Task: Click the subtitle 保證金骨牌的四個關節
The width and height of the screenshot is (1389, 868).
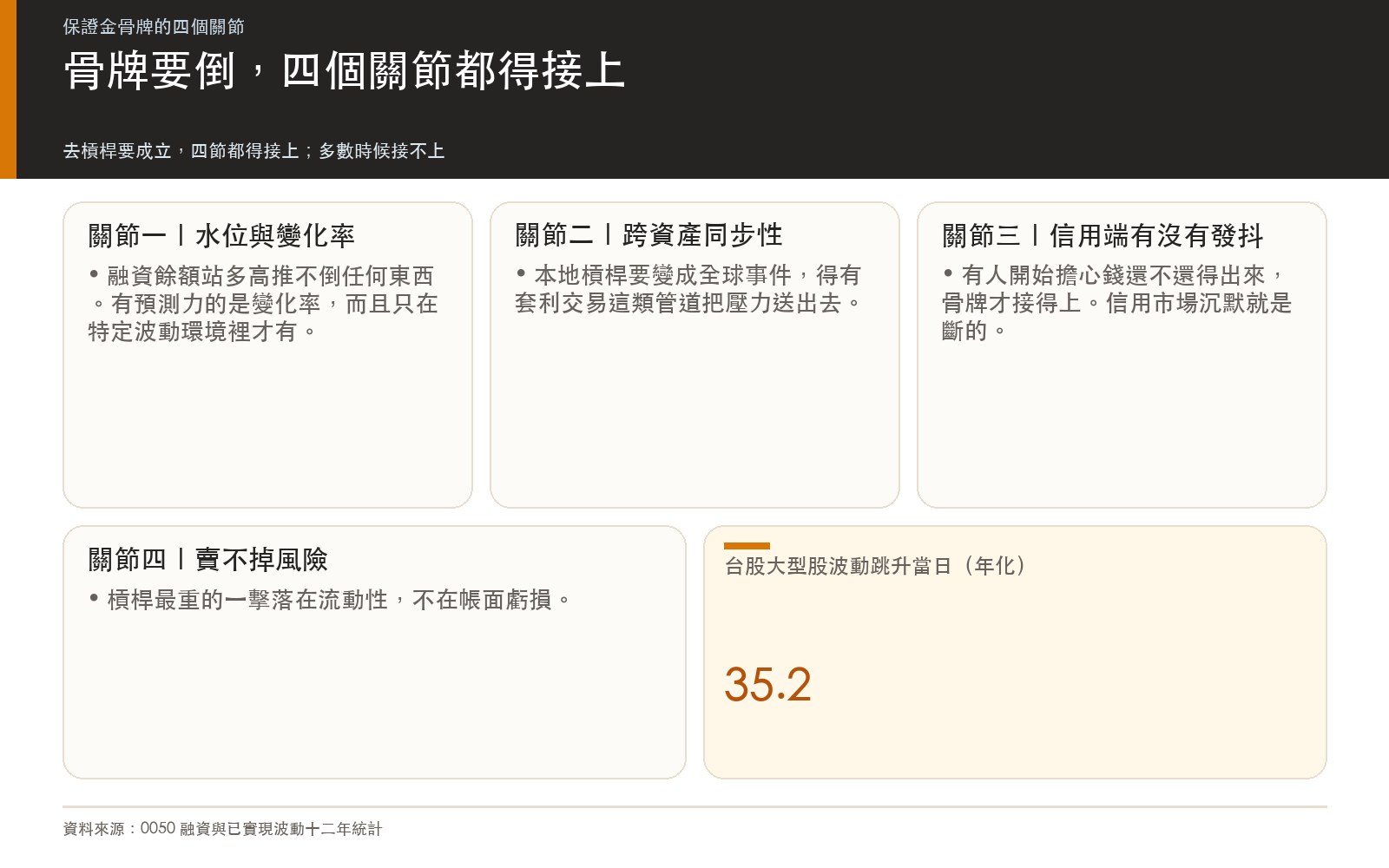Action: pos(154,27)
